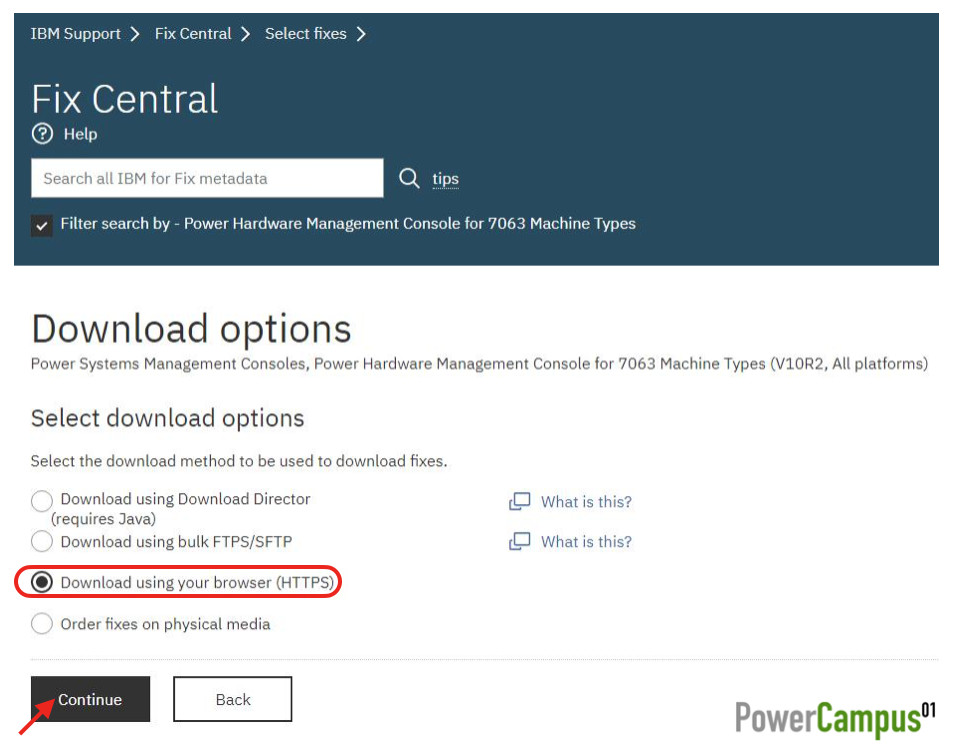Click the chevron after IBM Support
The image size is (953, 750).
point(135,34)
